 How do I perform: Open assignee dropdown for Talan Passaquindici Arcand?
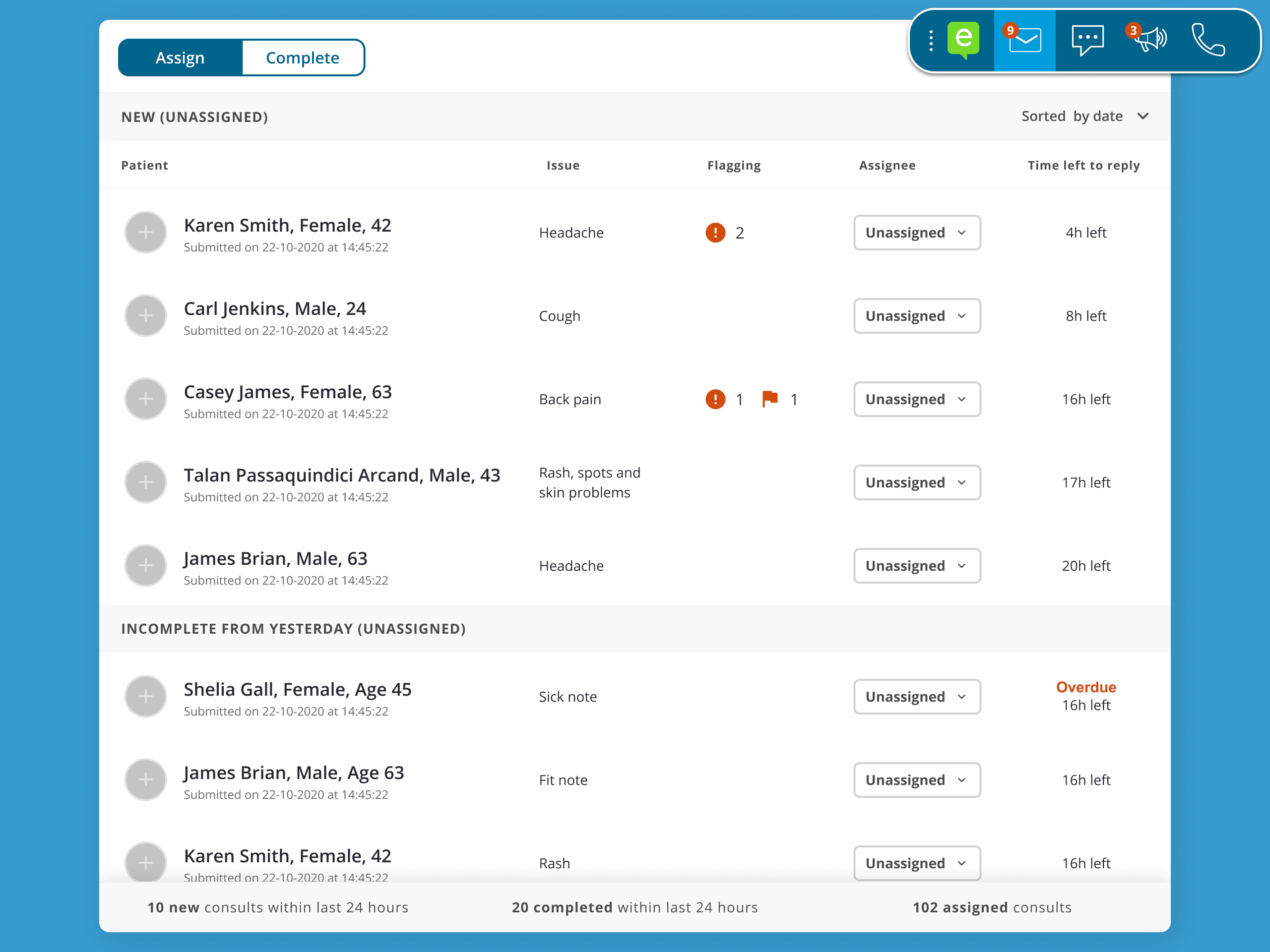coord(916,482)
